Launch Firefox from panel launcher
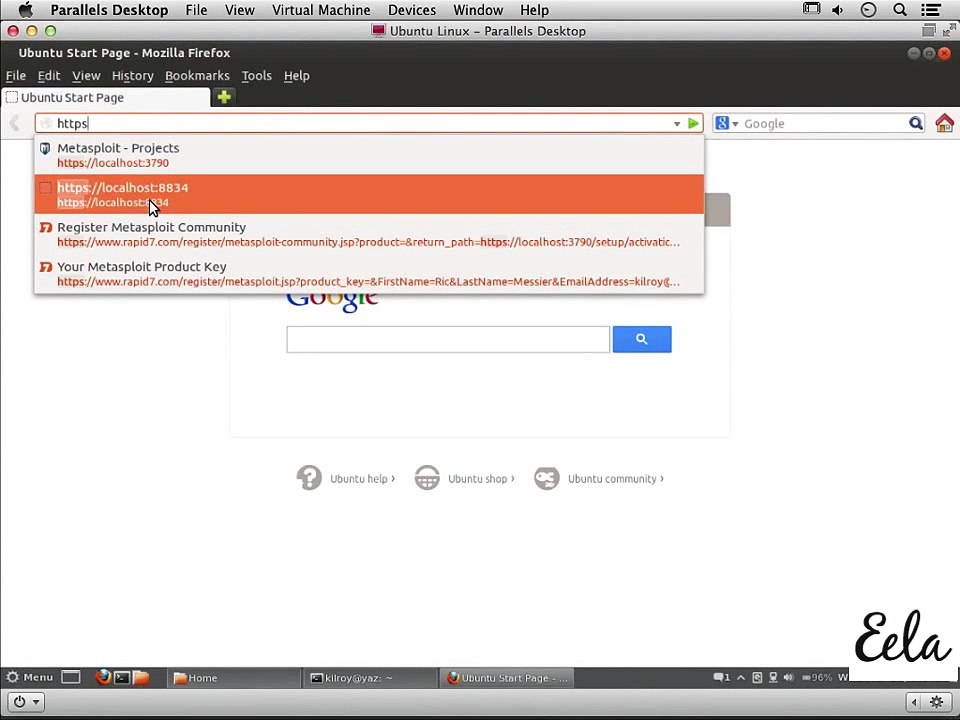Viewport: 960px width, 720px height. pyautogui.click(x=103, y=677)
